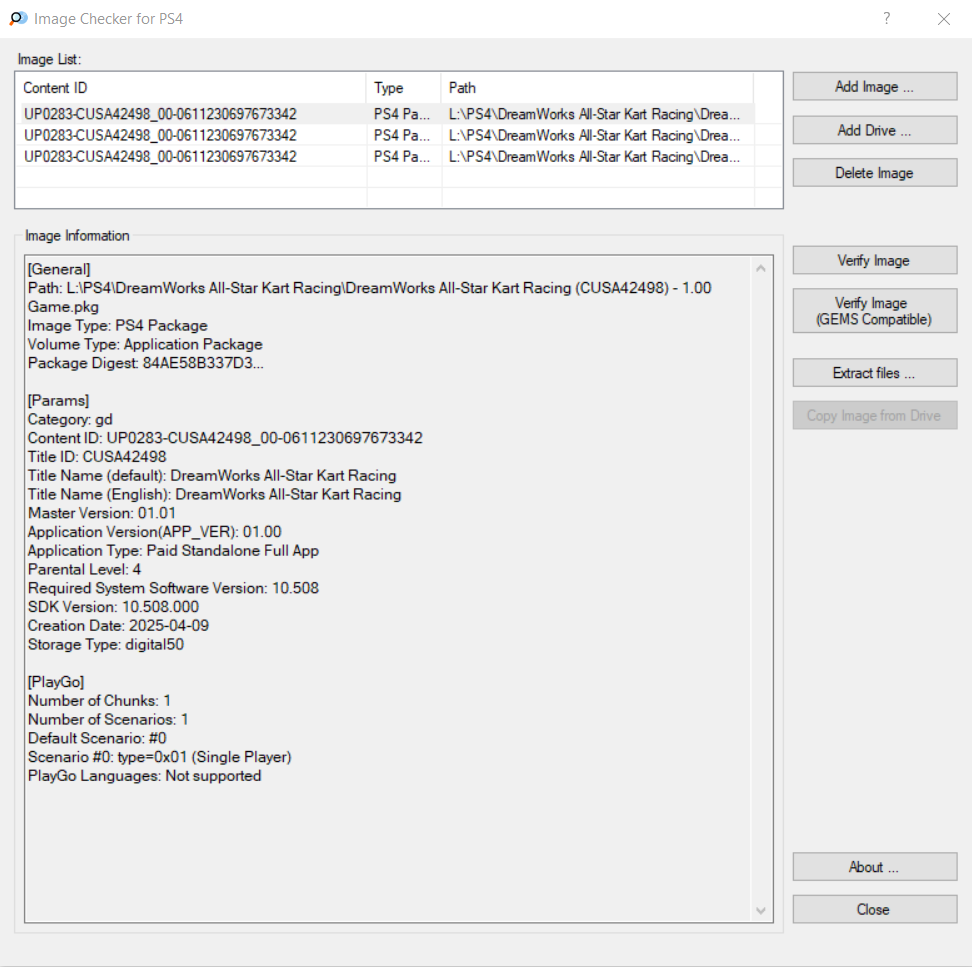Click the Creation Date: 2025-04-09 line

[118, 625]
